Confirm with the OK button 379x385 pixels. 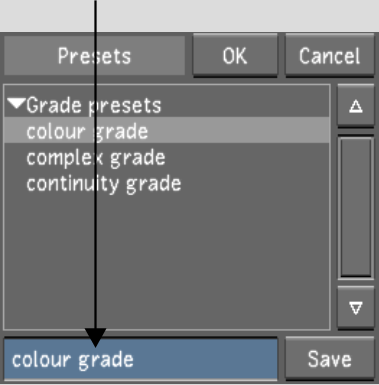pyautogui.click(x=235, y=55)
